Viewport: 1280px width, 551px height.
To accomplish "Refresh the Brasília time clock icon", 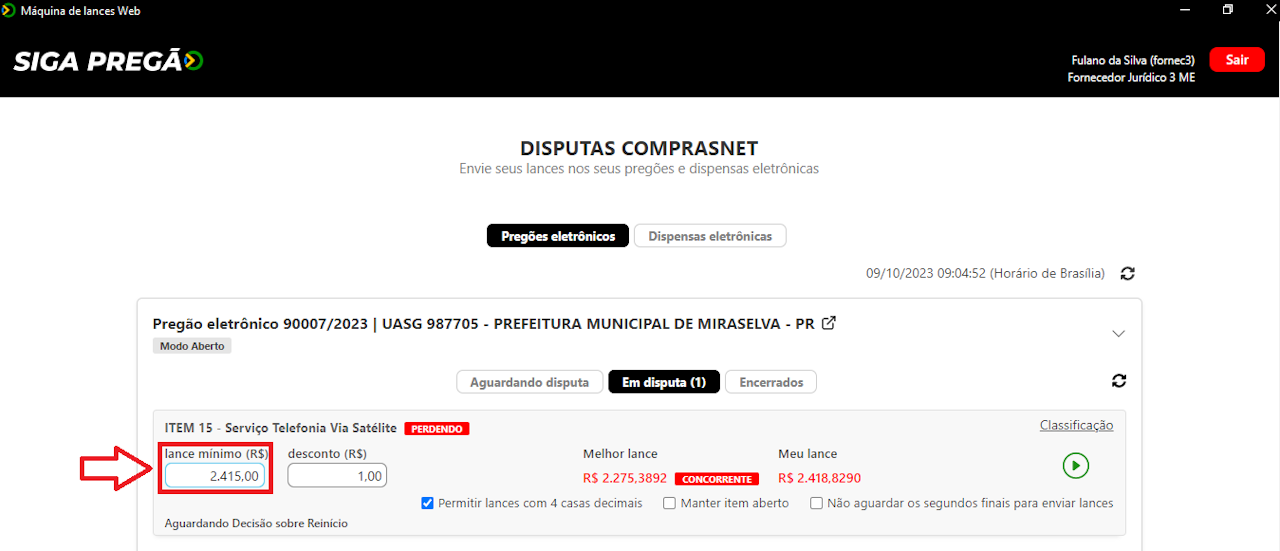I will (x=1128, y=273).
